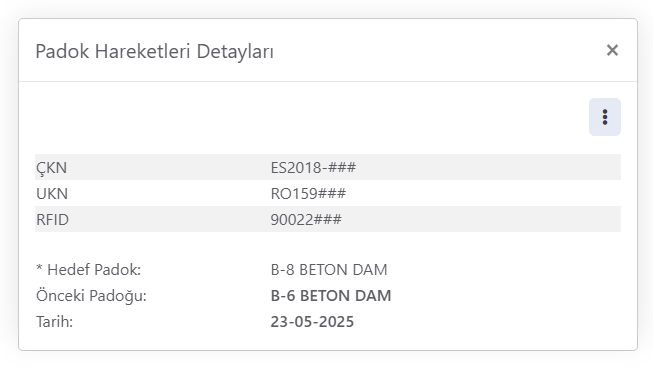Click the ÇKN value ES2018-###

(x=313, y=167)
